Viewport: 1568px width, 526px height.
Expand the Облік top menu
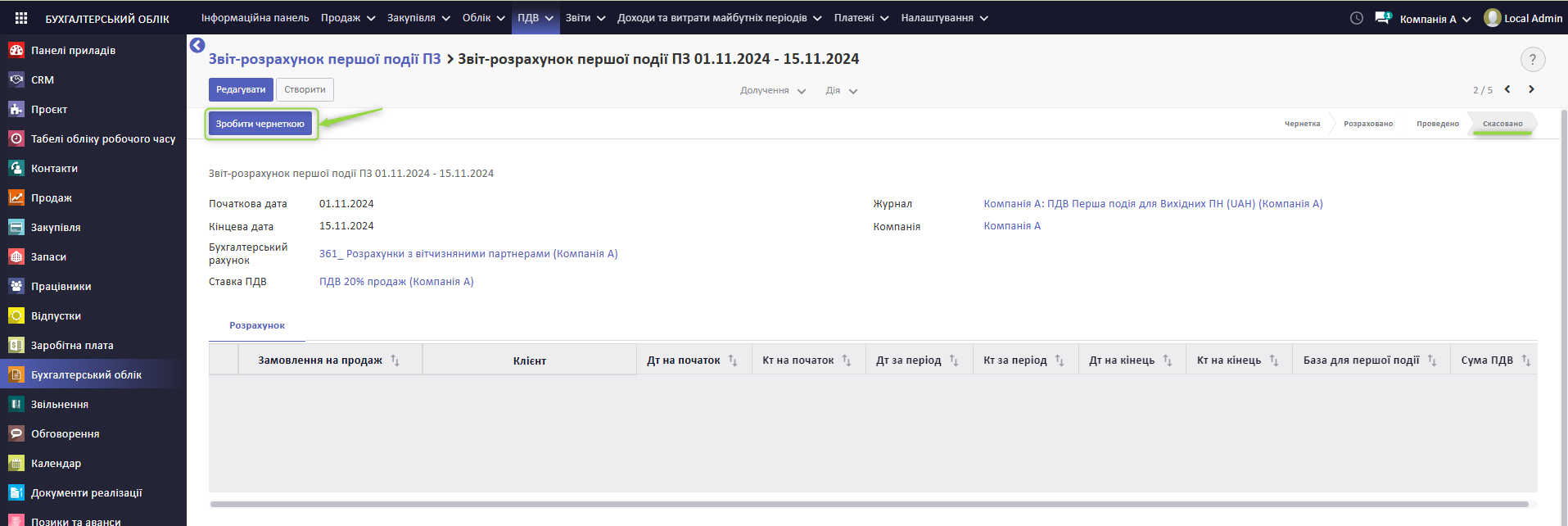[483, 17]
